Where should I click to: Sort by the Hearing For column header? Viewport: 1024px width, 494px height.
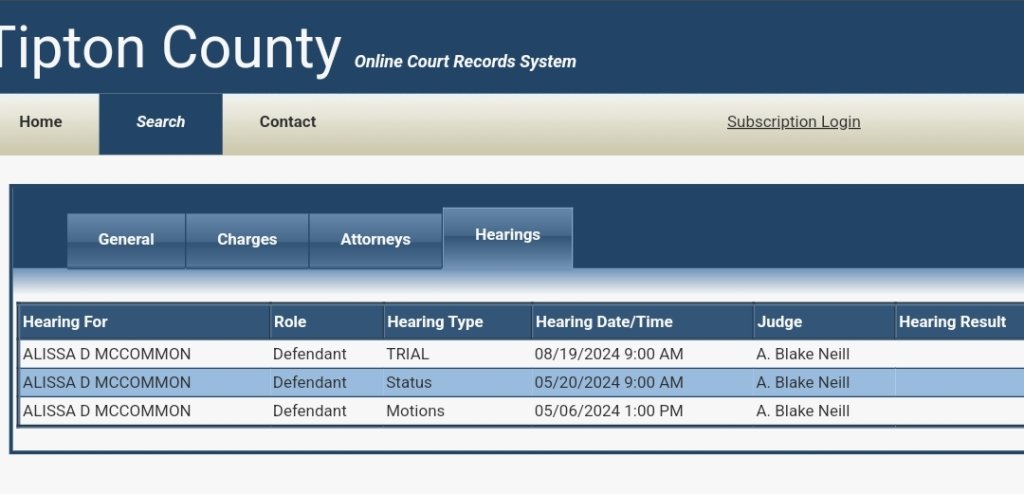point(65,322)
